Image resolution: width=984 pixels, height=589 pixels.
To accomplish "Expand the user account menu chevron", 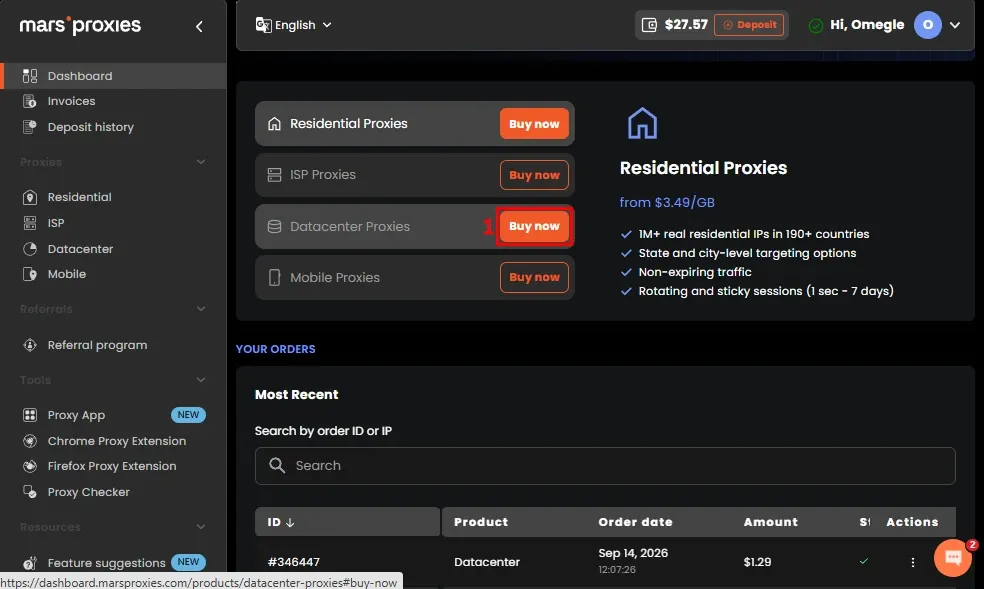I will click(955, 25).
